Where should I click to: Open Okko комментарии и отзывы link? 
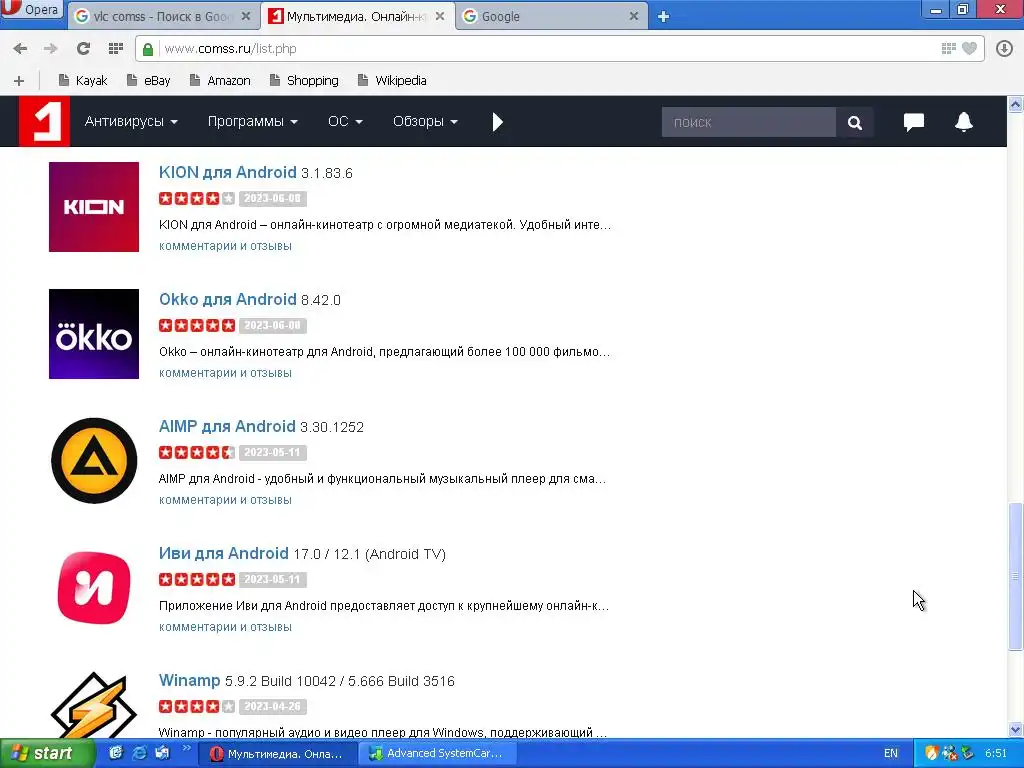click(x=225, y=373)
